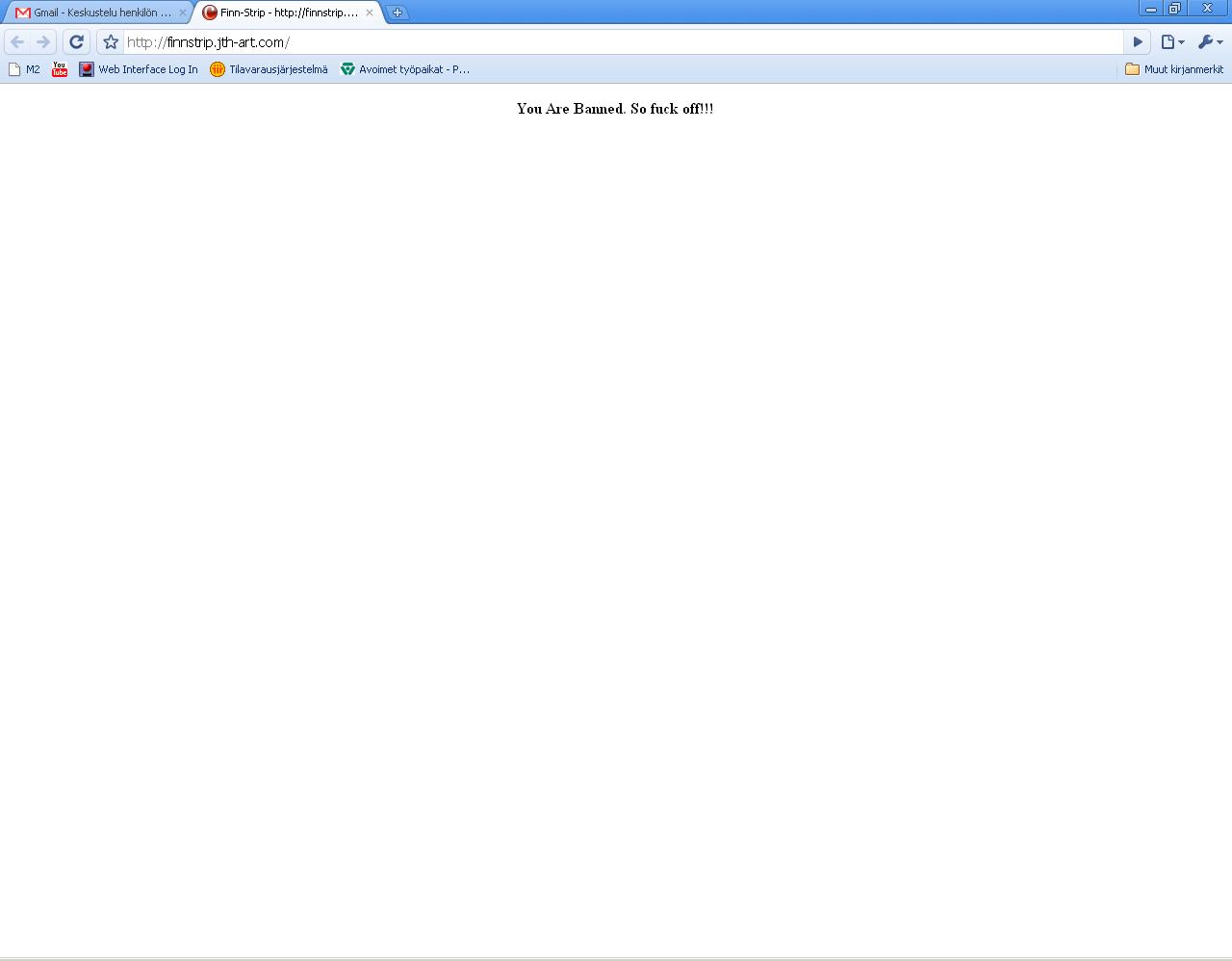Expand the page control menu
Image resolution: width=1232 pixels, height=961 pixels.
1171,42
